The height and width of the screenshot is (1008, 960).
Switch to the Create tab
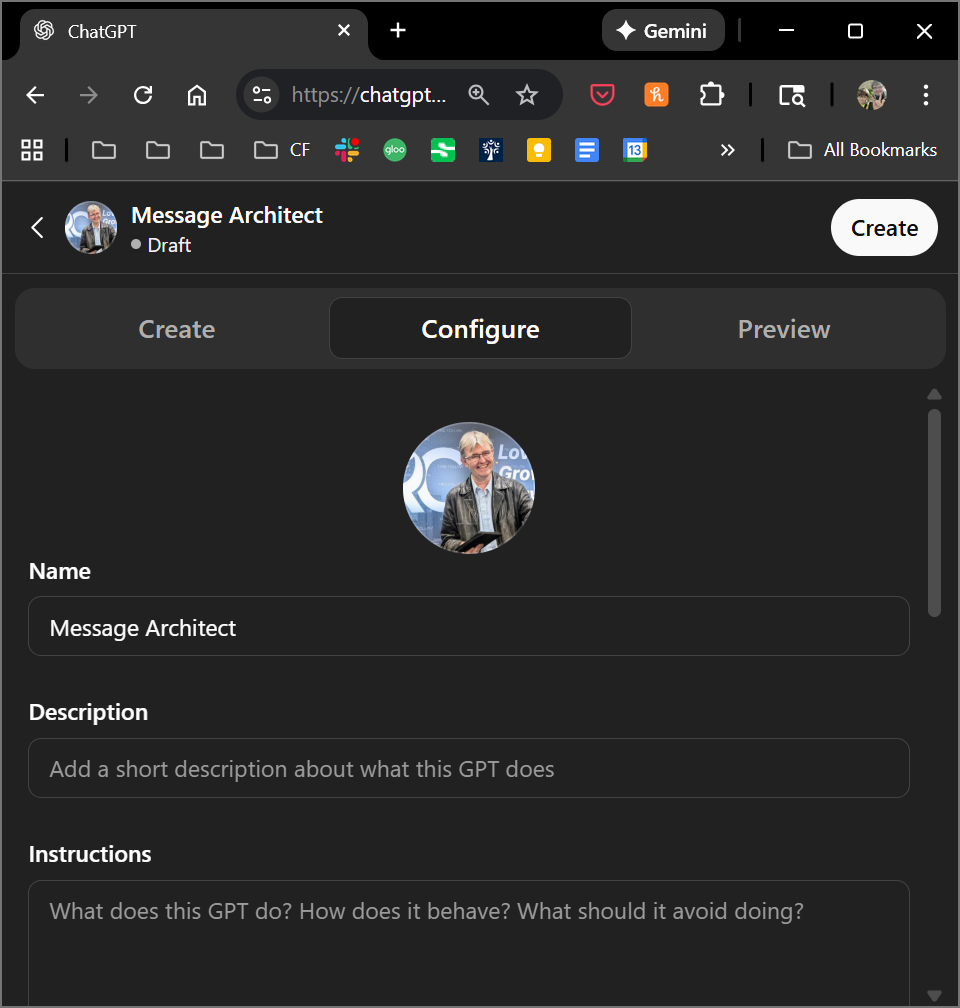pos(177,329)
